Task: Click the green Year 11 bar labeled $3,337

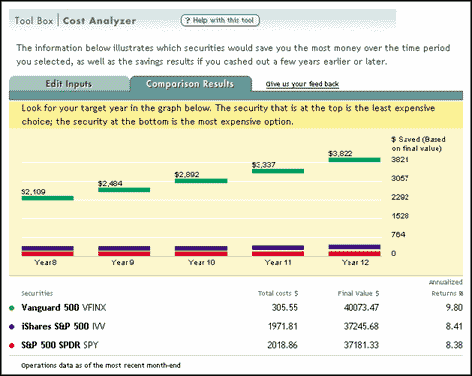Action: (278, 171)
